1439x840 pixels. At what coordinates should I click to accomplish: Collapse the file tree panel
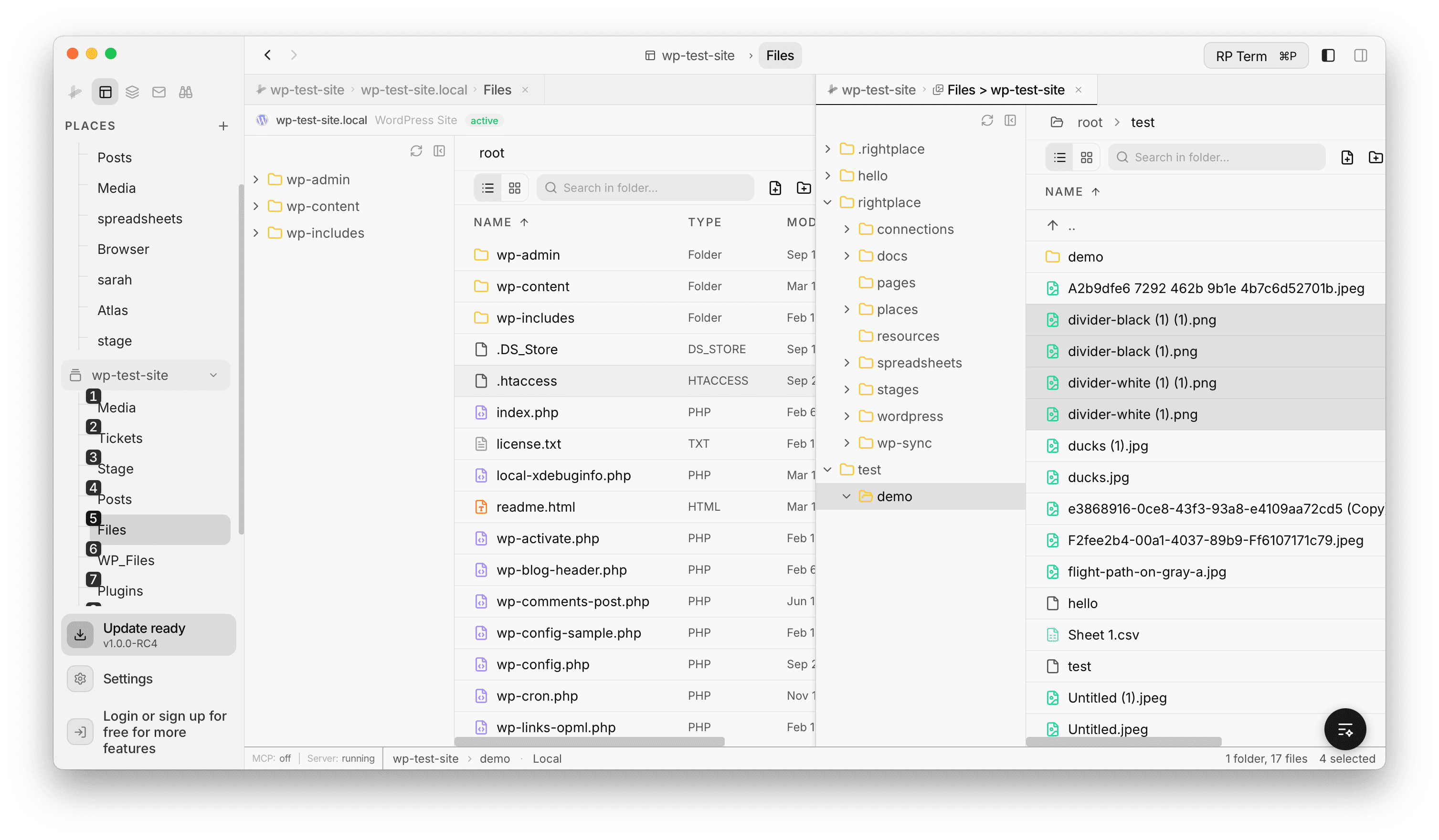[x=439, y=151]
